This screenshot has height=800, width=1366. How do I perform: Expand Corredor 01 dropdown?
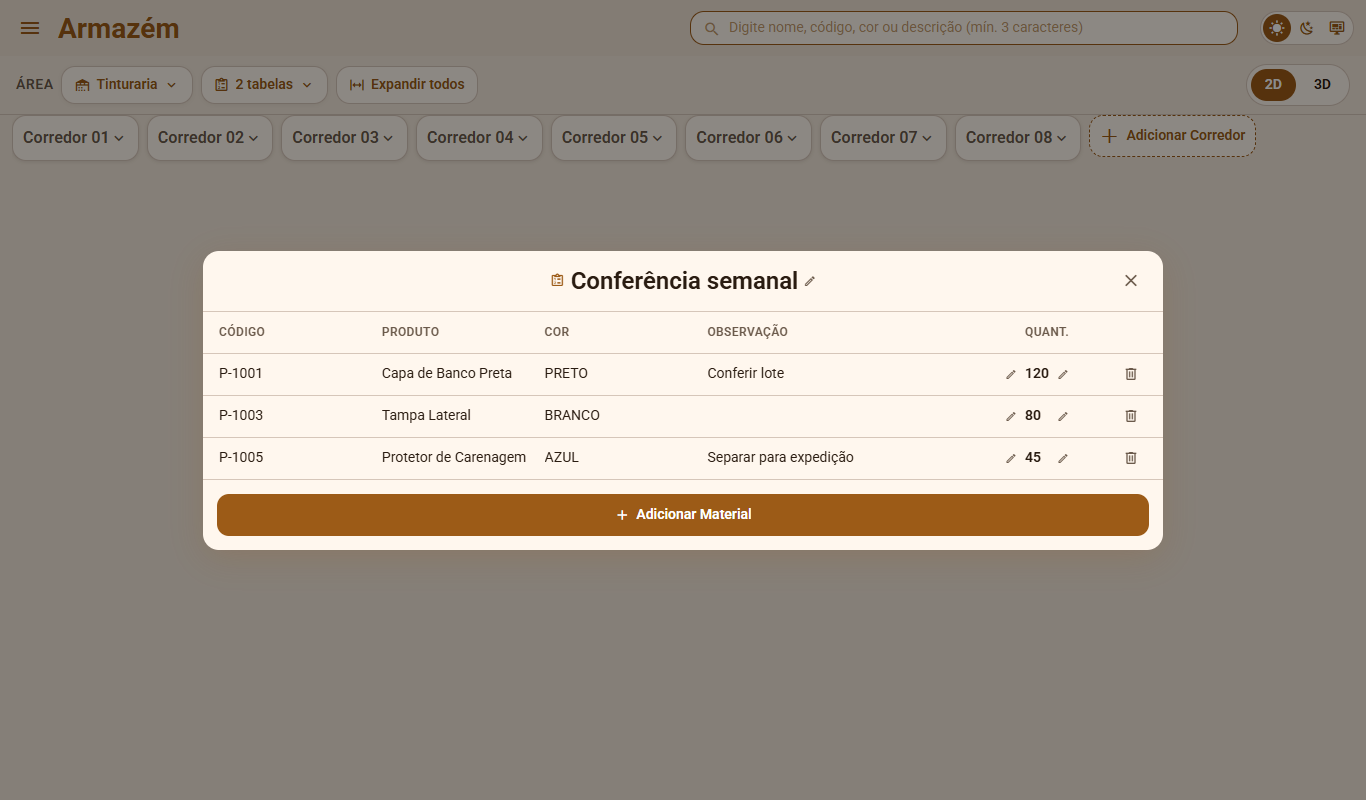pyautogui.click(x=75, y=138)
